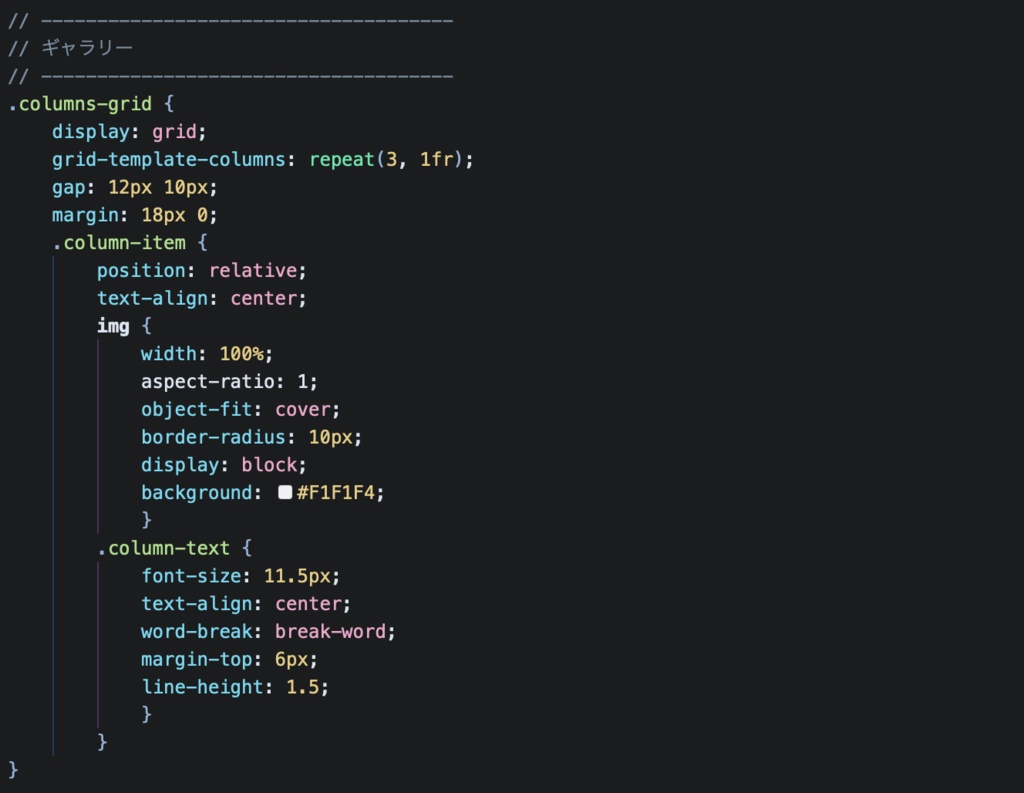Click the closing brace of .column-text block
Viewport: 1024px width, 793px height.
(146, 714)
